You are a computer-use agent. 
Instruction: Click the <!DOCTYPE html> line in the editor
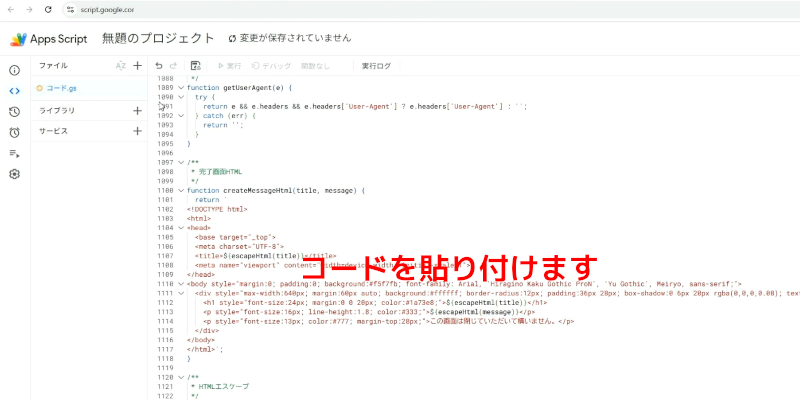(217, 209)
